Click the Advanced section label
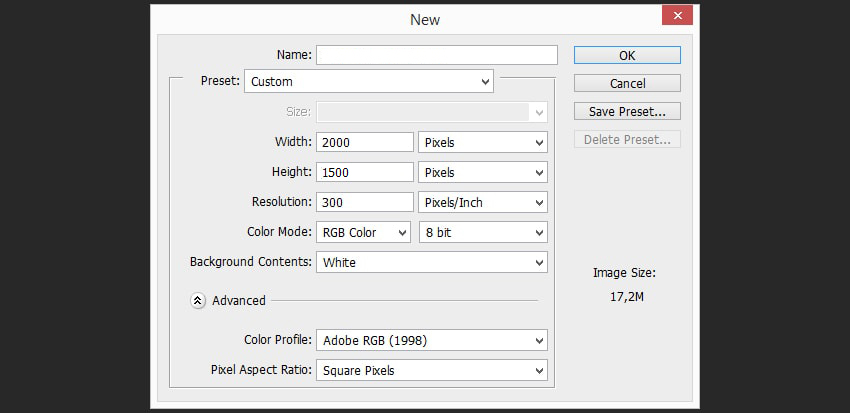Viewport: 850px width, 413px height. click(x=239, y=300)
